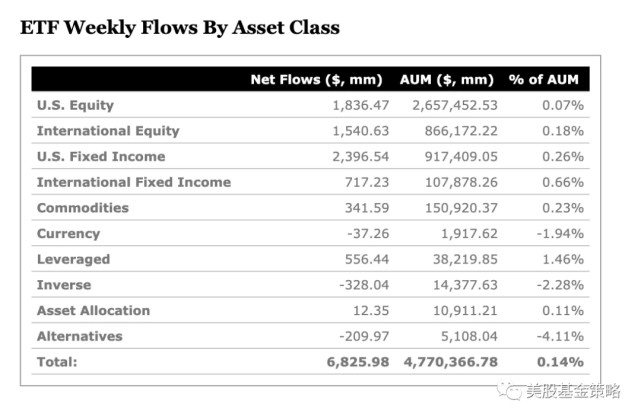Select the 'Total:' row label

point(57,362)
